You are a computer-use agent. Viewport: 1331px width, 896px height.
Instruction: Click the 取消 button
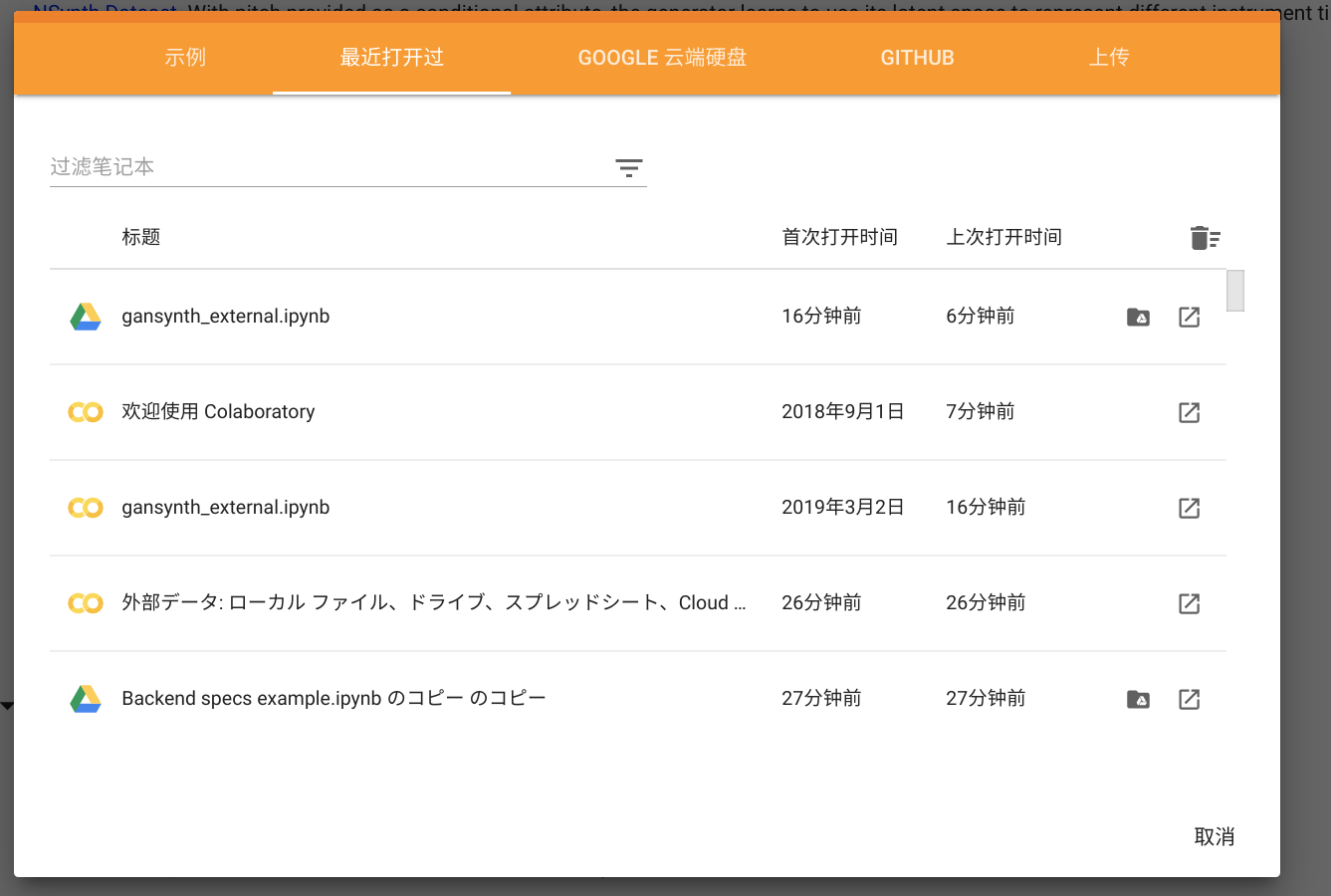click(x=1215, y=837)
